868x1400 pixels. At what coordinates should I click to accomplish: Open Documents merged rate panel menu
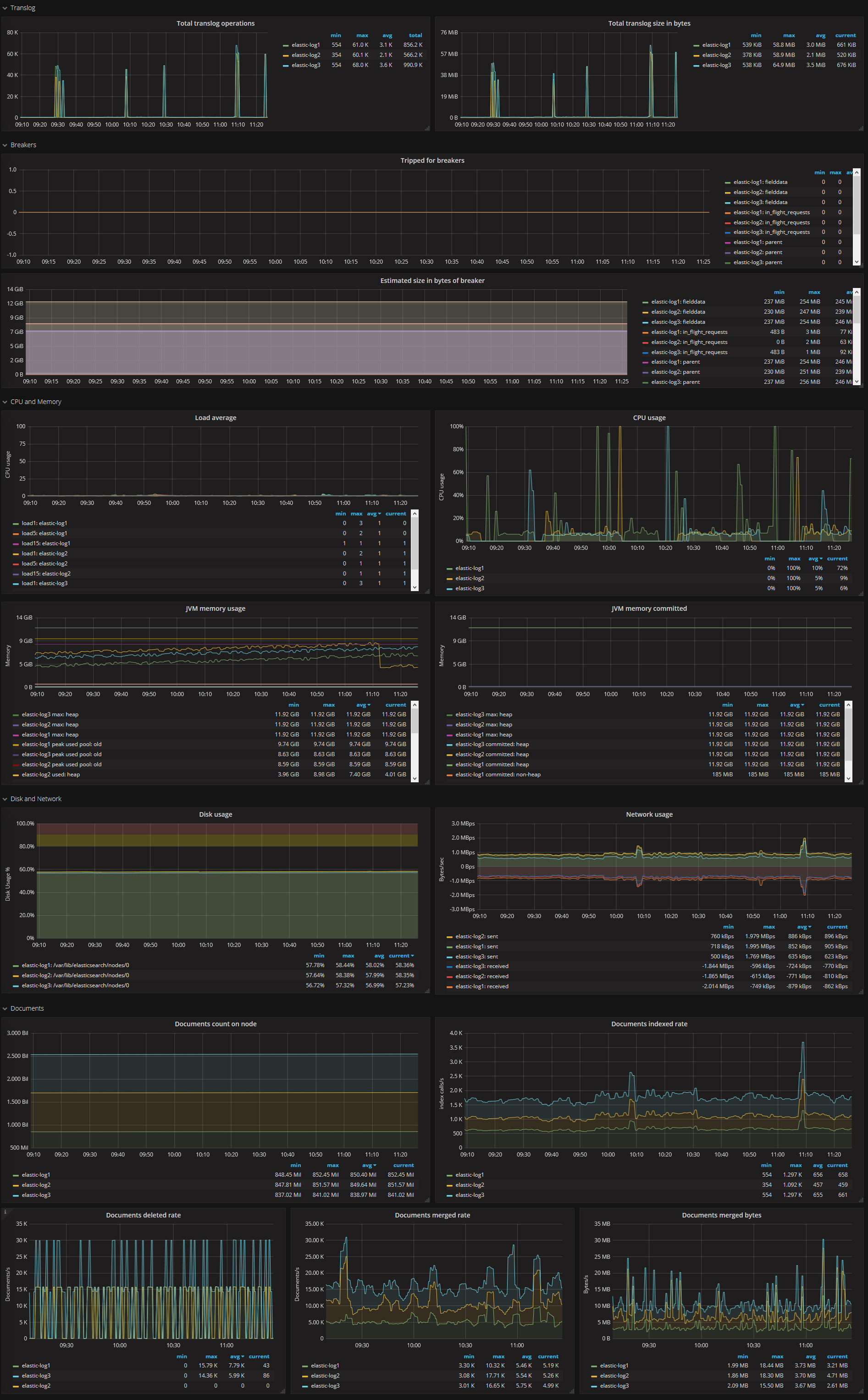coord(432,1215)
